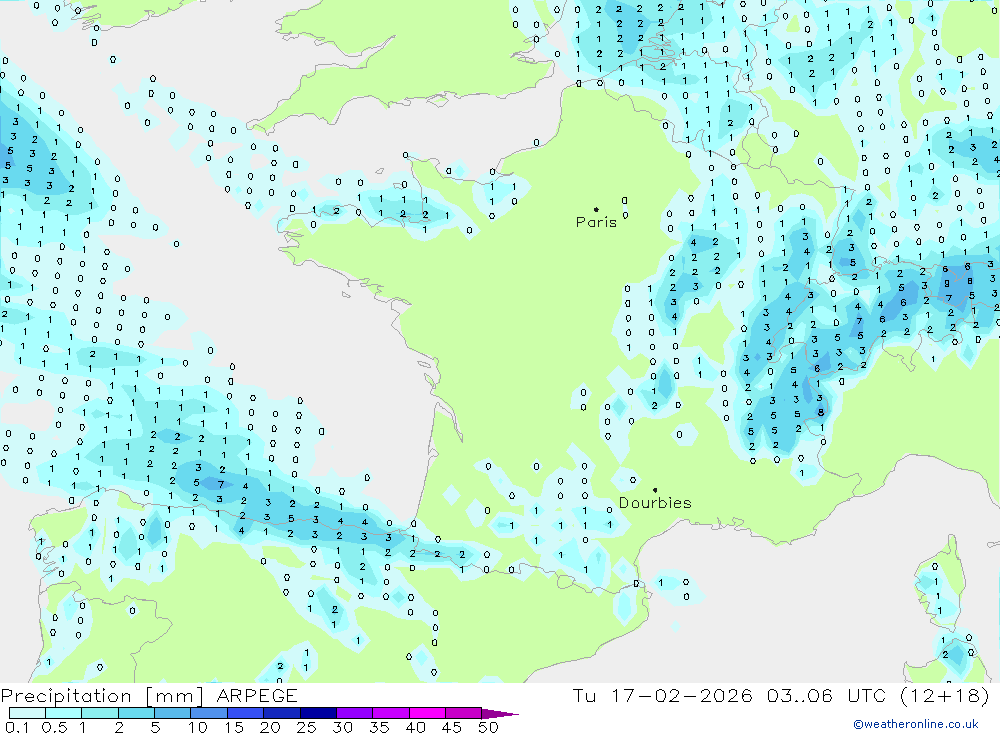Screen dimensions: 1000x733
Task: Click the date 'Tu 17-02-2026'
Action: (662, 695)
